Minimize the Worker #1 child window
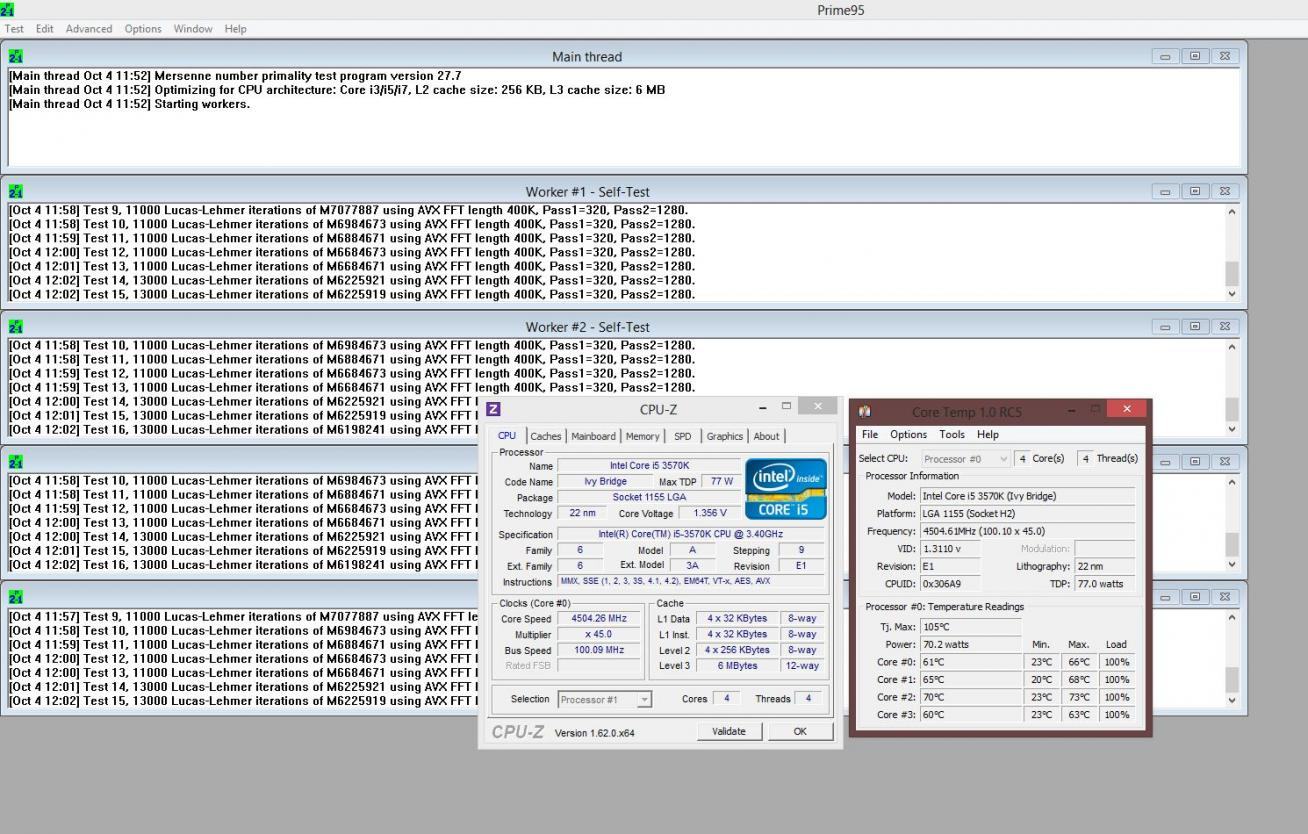This screenshot has height=834, width=1308. coord(1165,191)
